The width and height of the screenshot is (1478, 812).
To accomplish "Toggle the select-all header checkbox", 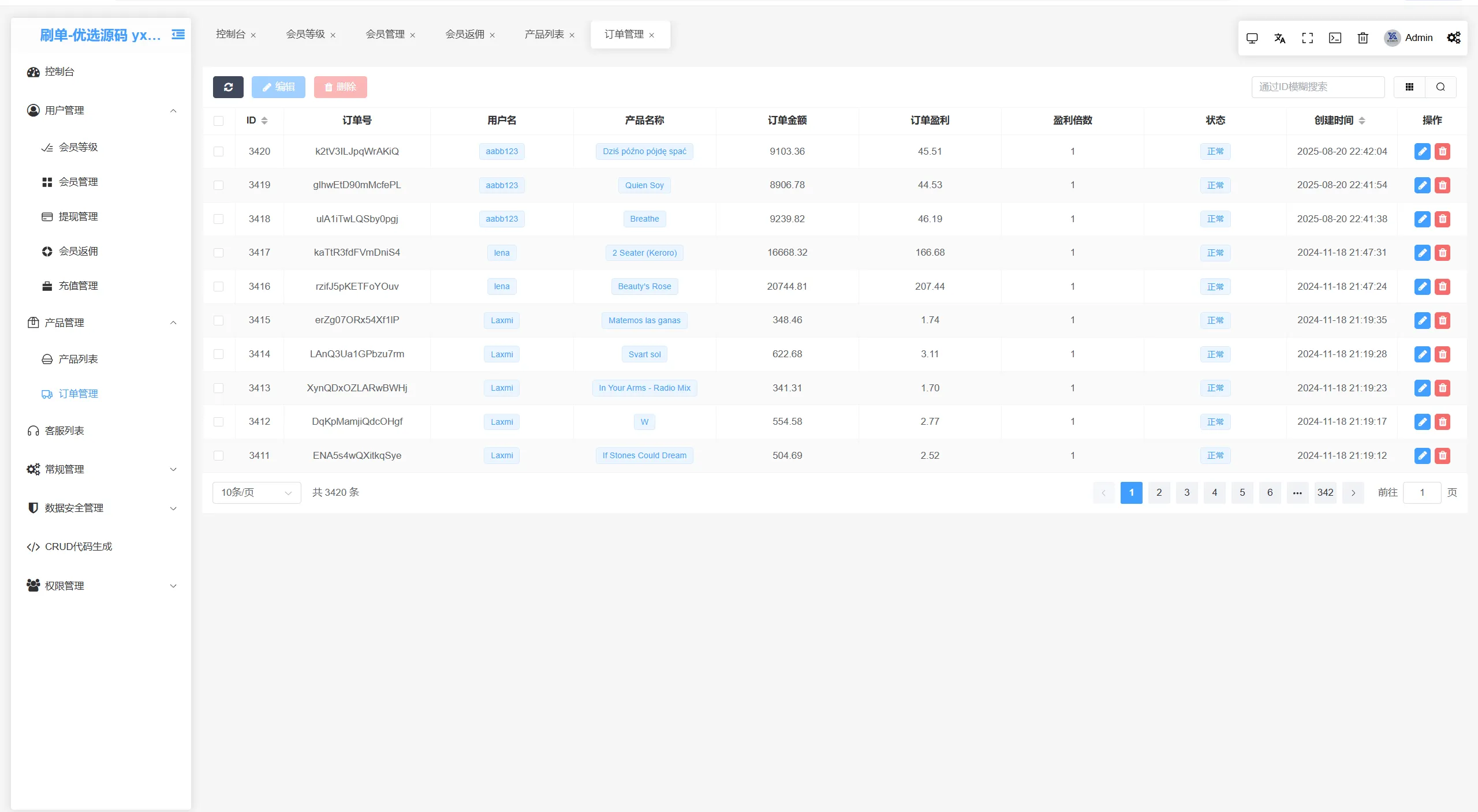I will [218, 121].
